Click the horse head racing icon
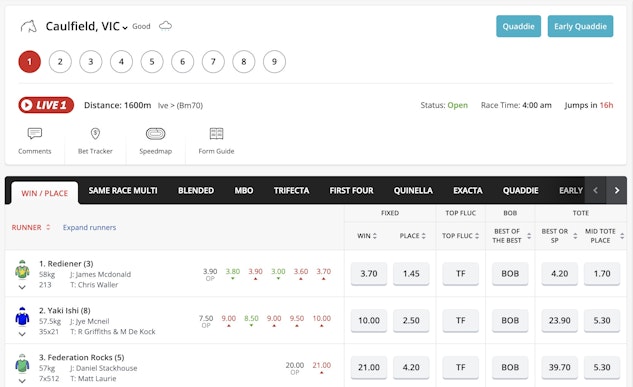The width and height of the screenshot is (633, 387). 29,27
